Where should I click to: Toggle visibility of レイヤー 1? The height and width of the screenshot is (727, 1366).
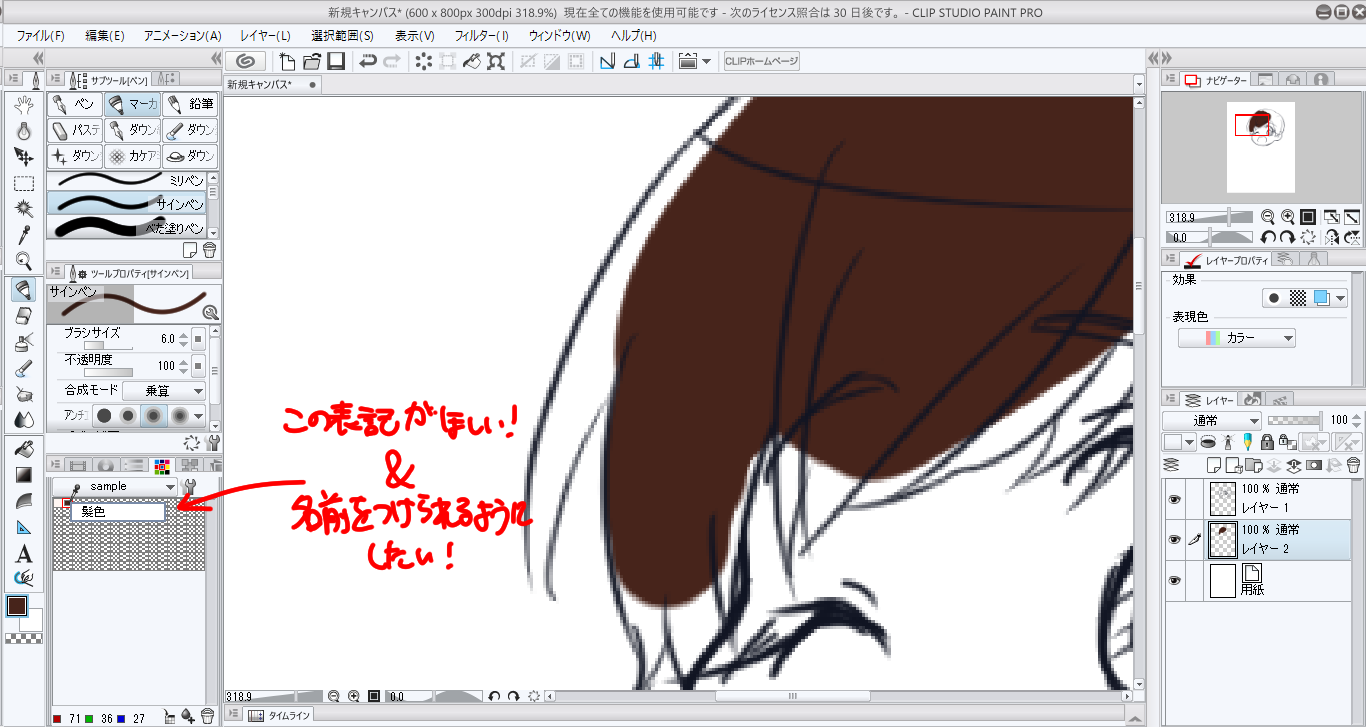(1175, 497)
